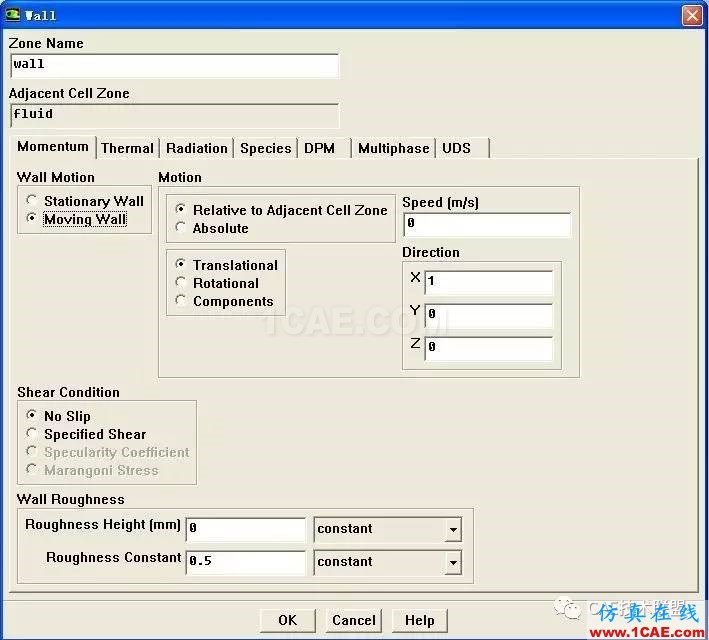Close the Wall dialog with X button
This screenshot has height=640, width=709.
(692, 15)
